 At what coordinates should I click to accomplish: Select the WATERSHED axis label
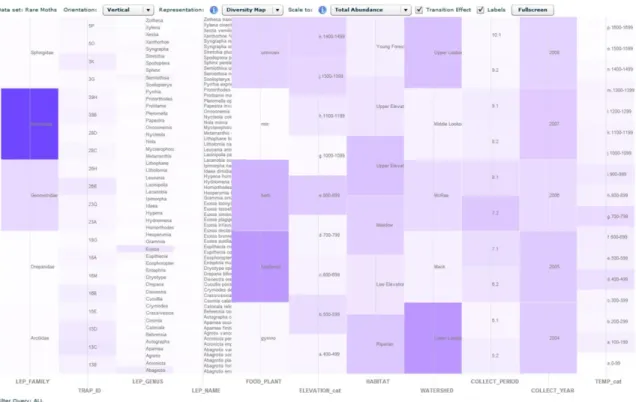[x=436, y=390]
